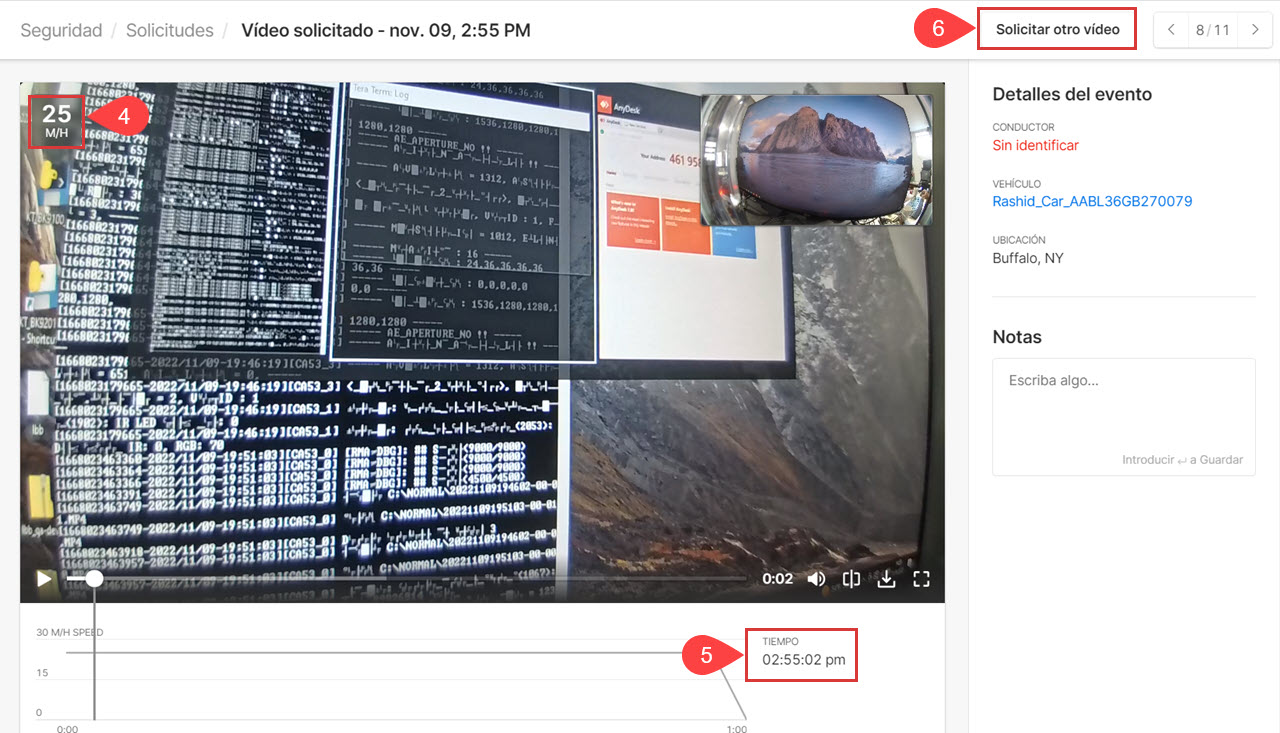Screen dimensions: 1280x733
Task: Open the video in fullscreen
Action: (922, 579)
